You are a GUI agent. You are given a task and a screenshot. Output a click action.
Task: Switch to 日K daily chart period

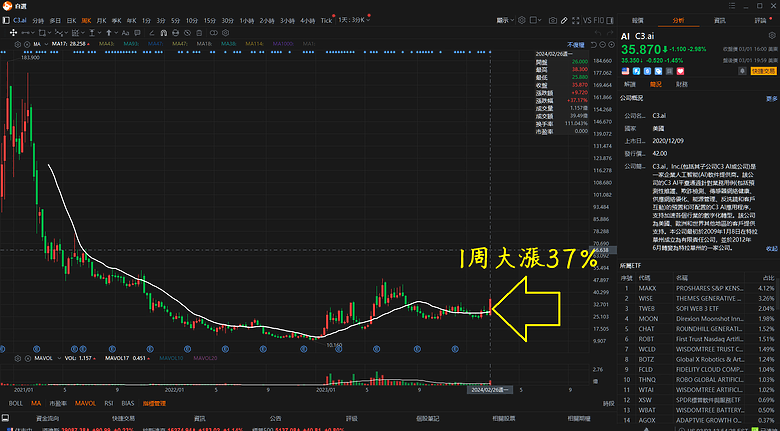point(71,20)
